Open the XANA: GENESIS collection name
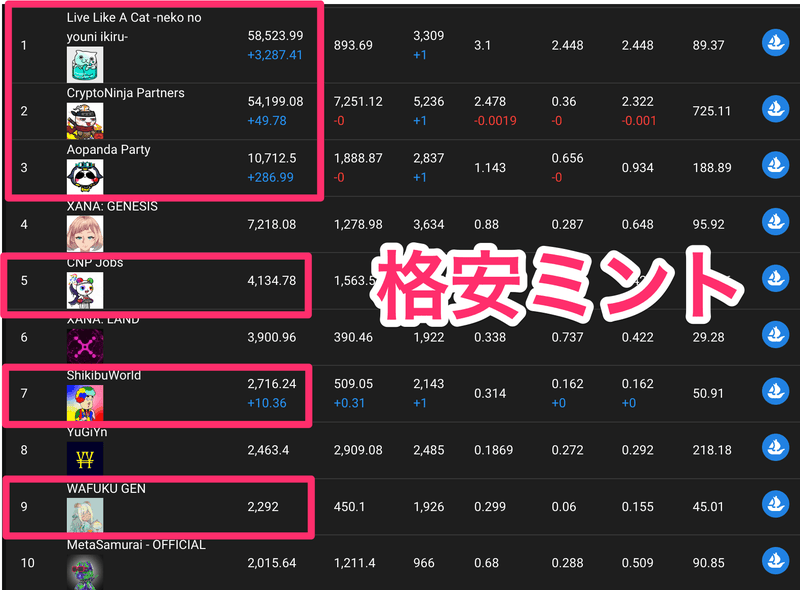The image size is (800, 590). (112, 206)
